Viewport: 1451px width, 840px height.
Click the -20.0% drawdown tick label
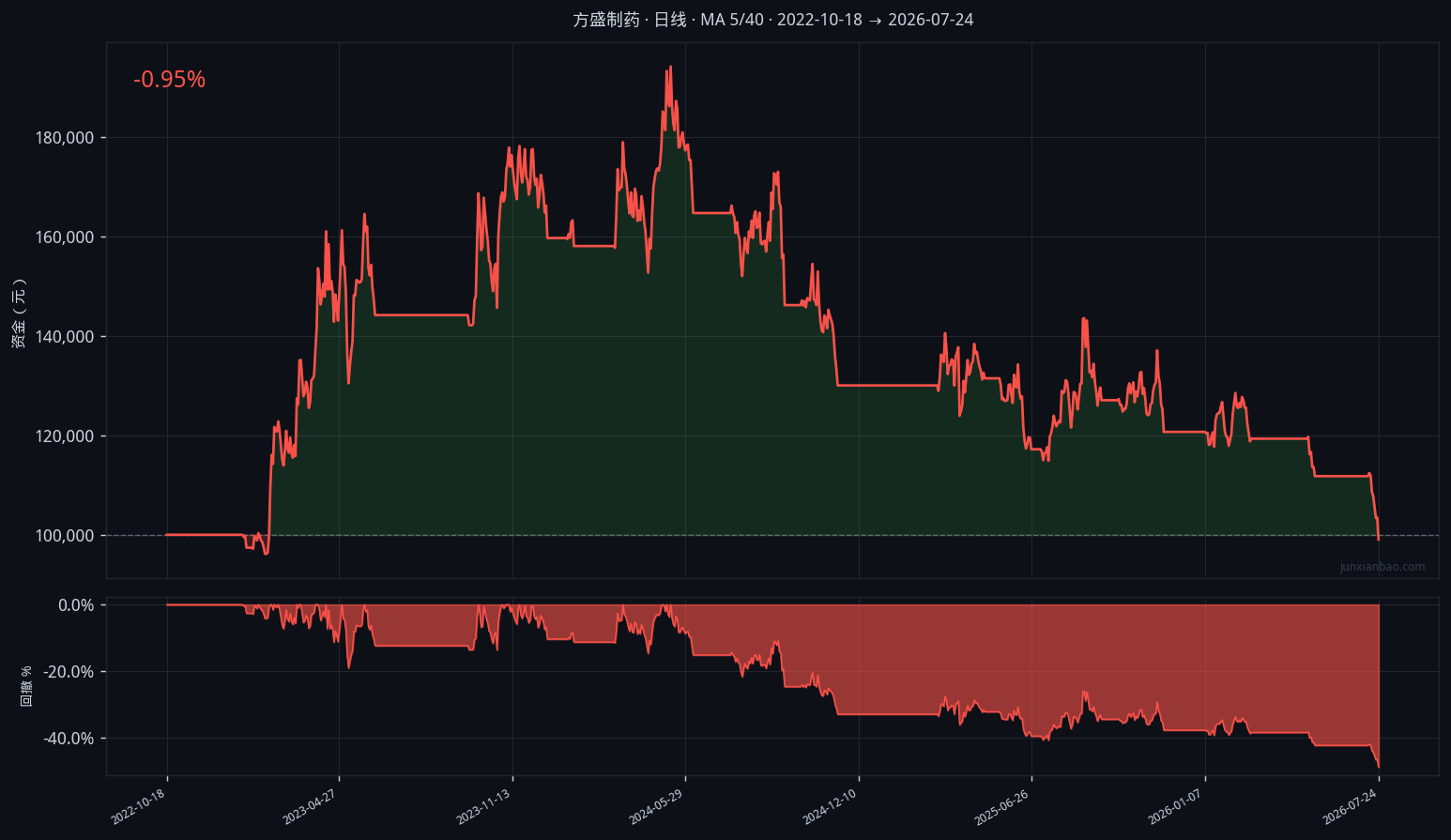pyautogui.click(x=69, y=672)
